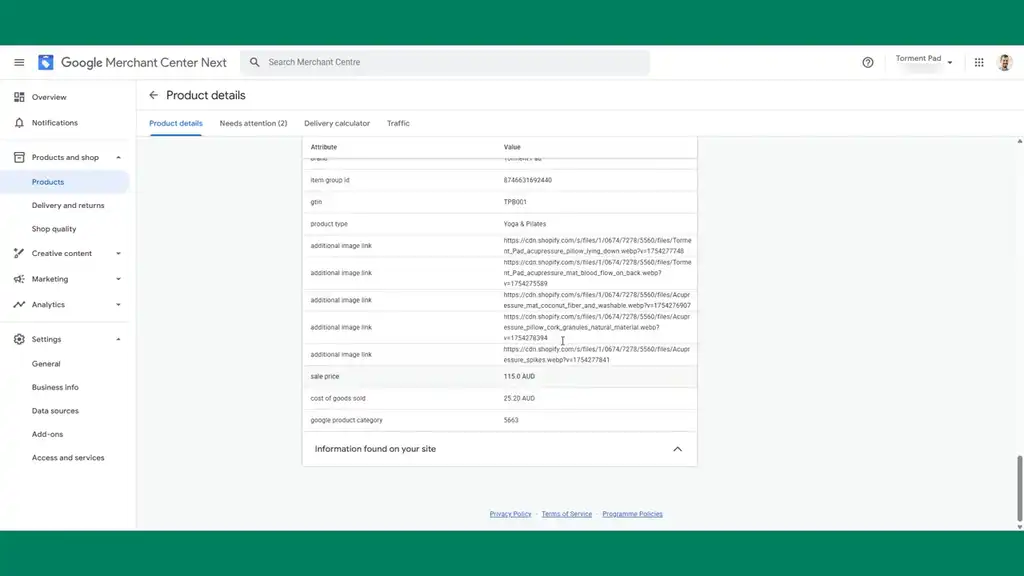The height and width of the screenshot is (576, 1024).
Task: Click the cost of goods sold label
Action: tap(338, 398)
